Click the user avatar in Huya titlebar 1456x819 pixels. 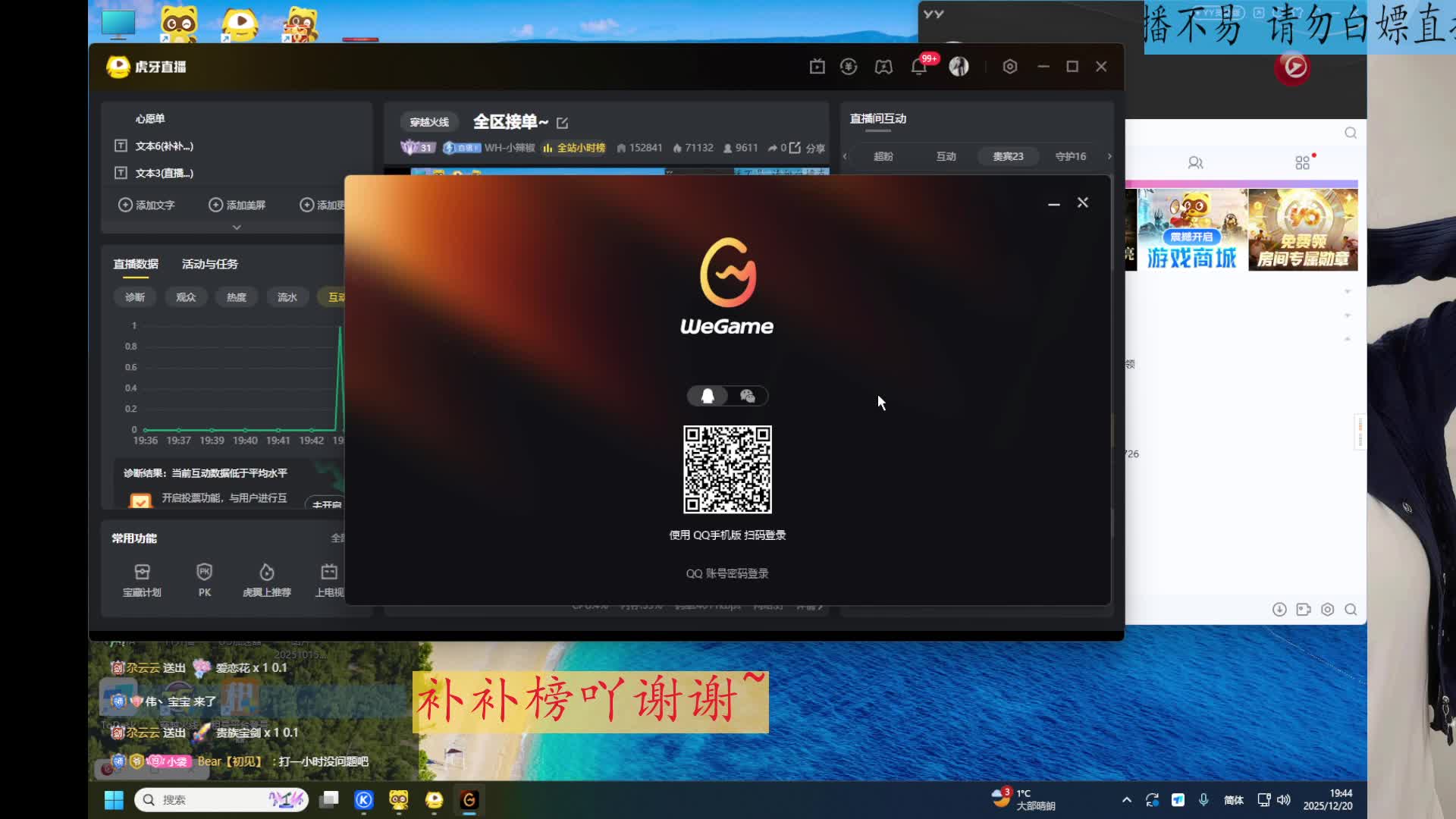(x=959, y=67)
